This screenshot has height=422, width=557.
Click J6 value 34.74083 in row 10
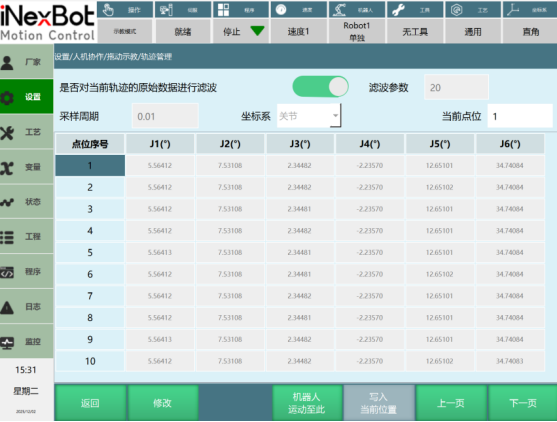point(510,361)
